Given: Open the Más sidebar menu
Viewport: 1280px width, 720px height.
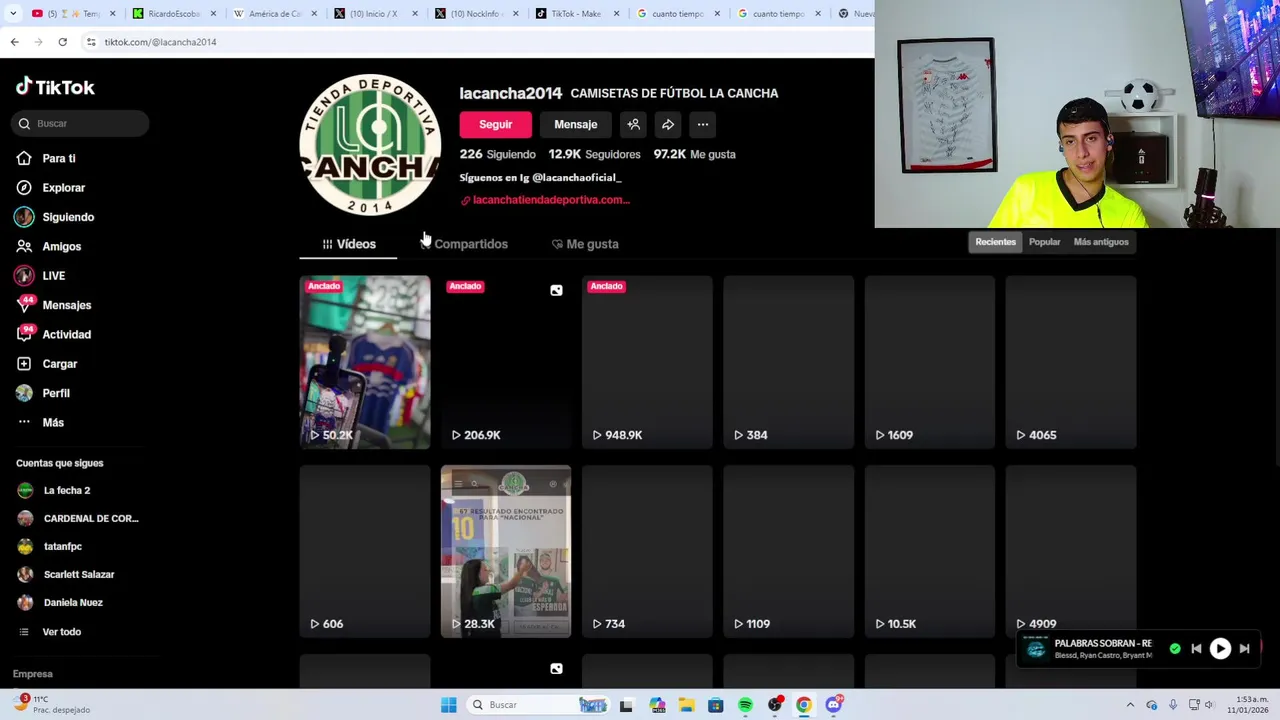Looking at the screenshot, I should (x=52, y=422).
